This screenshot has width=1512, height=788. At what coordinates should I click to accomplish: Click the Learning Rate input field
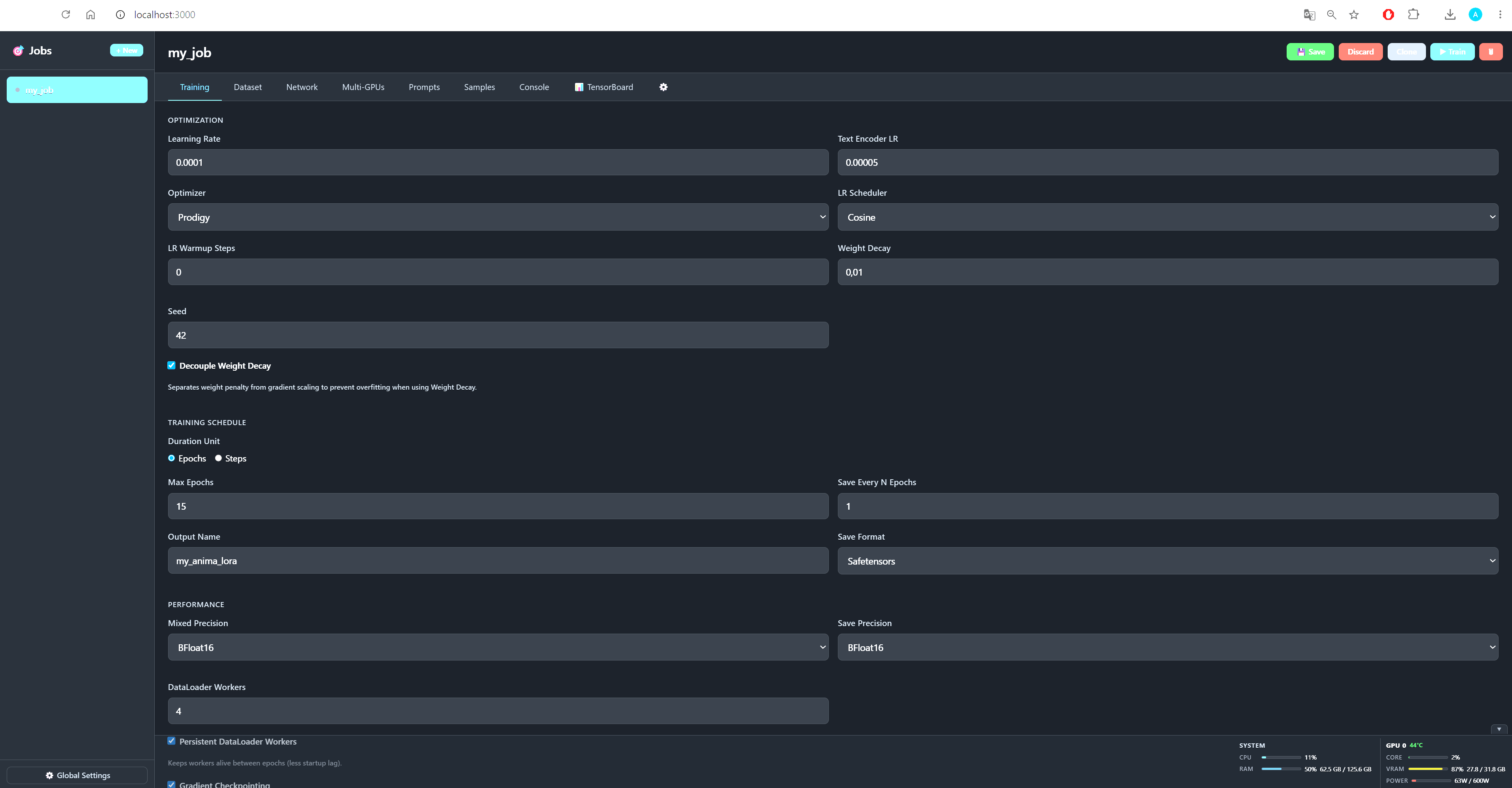(498, 162)
